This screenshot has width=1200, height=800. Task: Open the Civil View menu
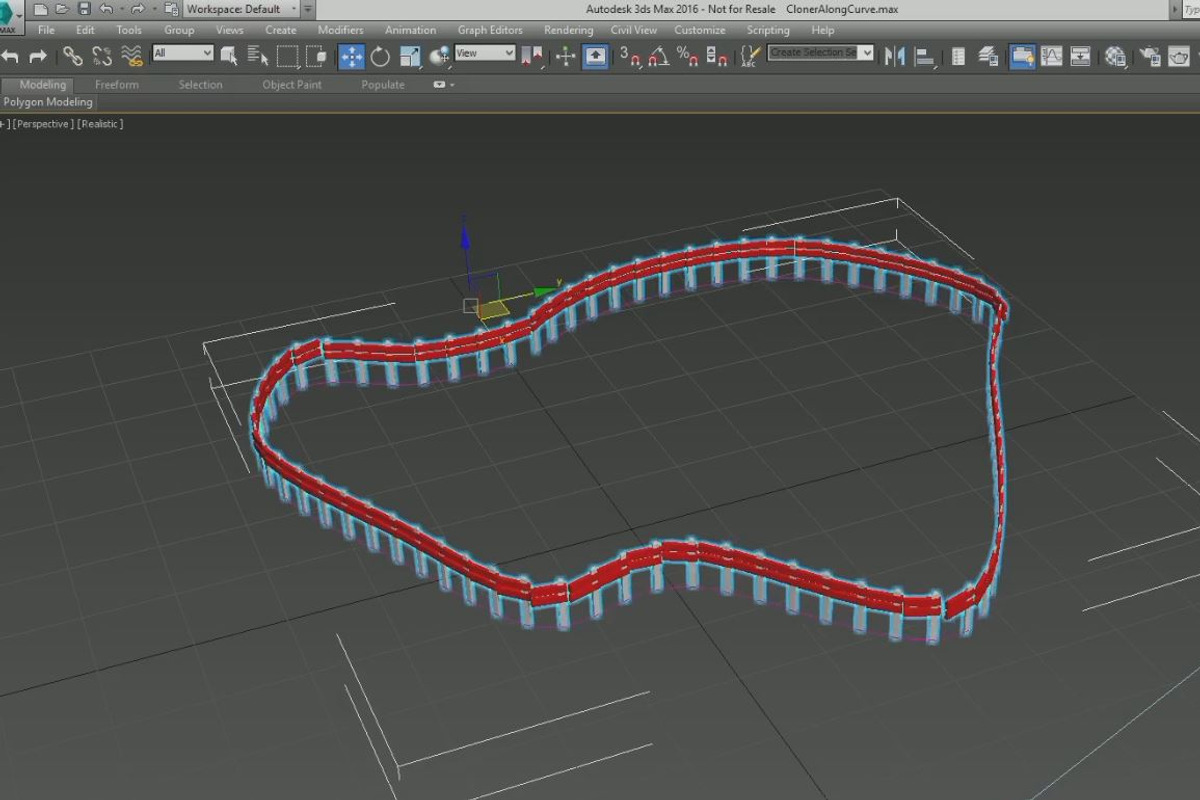(x=634, y=30)
